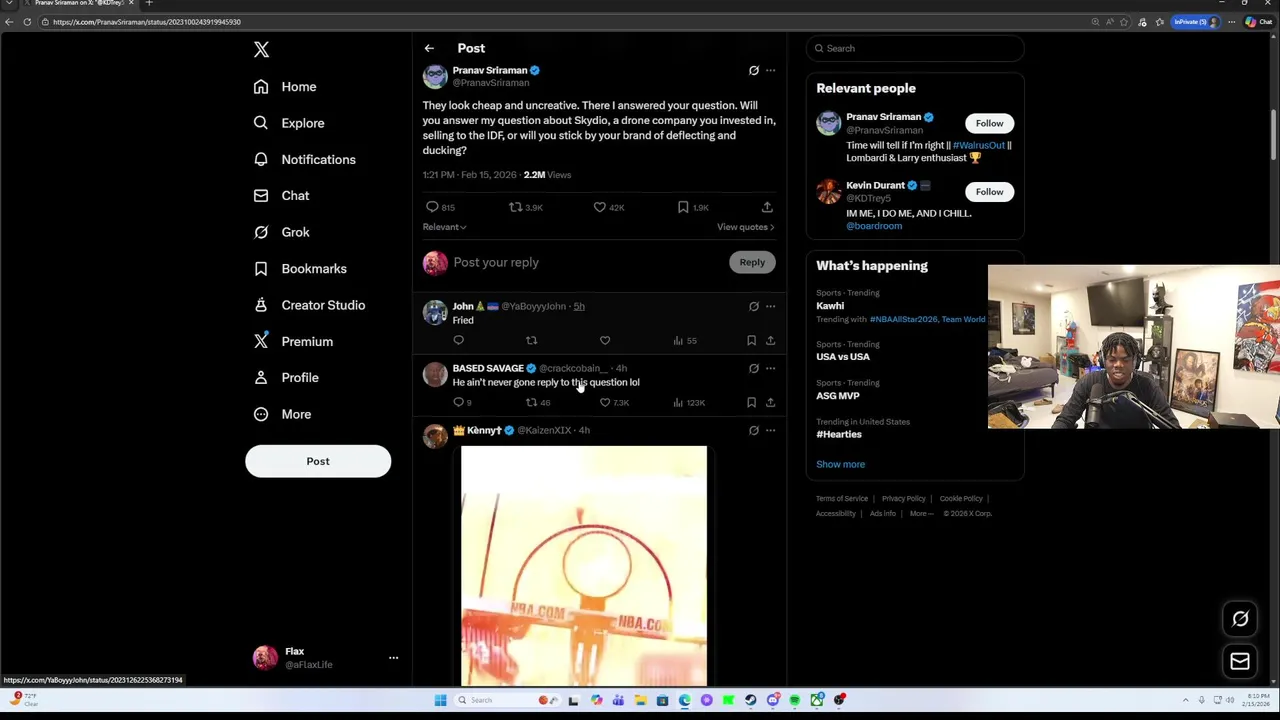Open account menu dots next to Flax
Viewport: 1280px width, 720px height.
(393, 658)
